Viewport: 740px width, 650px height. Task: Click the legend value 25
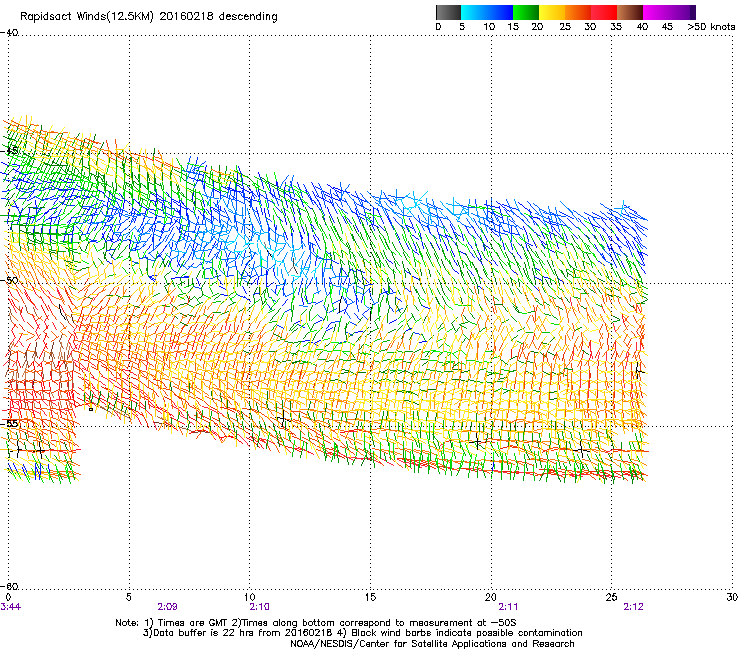[x=565, y=27]
